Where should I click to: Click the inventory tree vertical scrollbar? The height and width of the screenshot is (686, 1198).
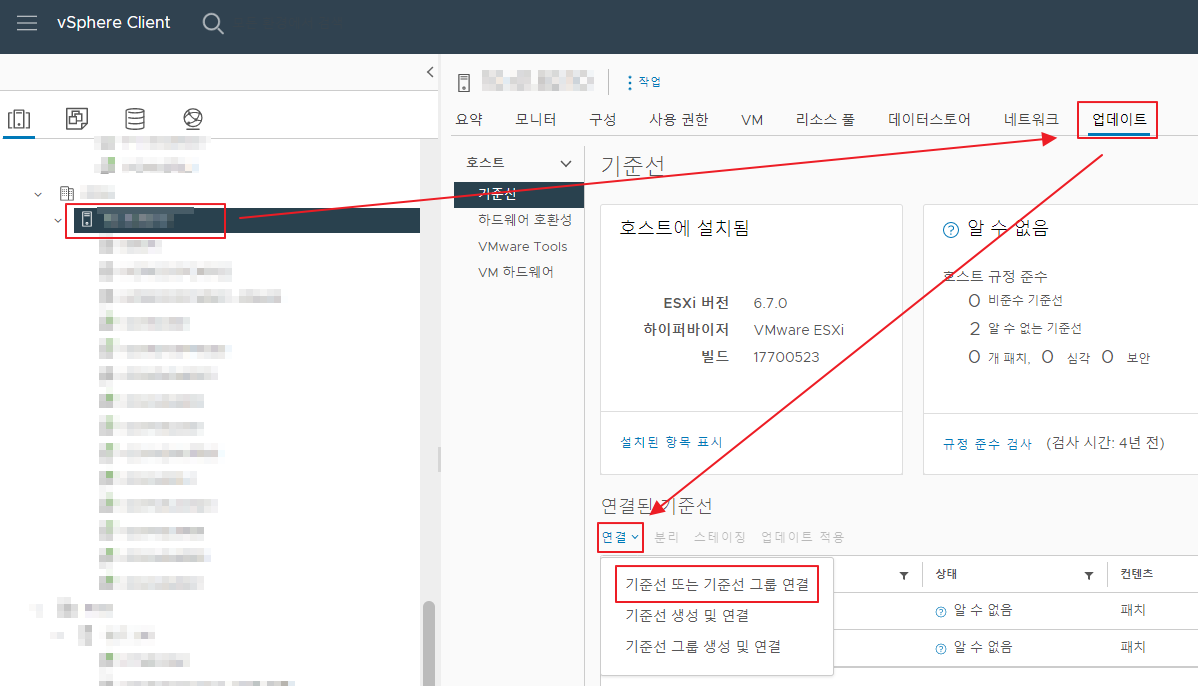[429, 643]
